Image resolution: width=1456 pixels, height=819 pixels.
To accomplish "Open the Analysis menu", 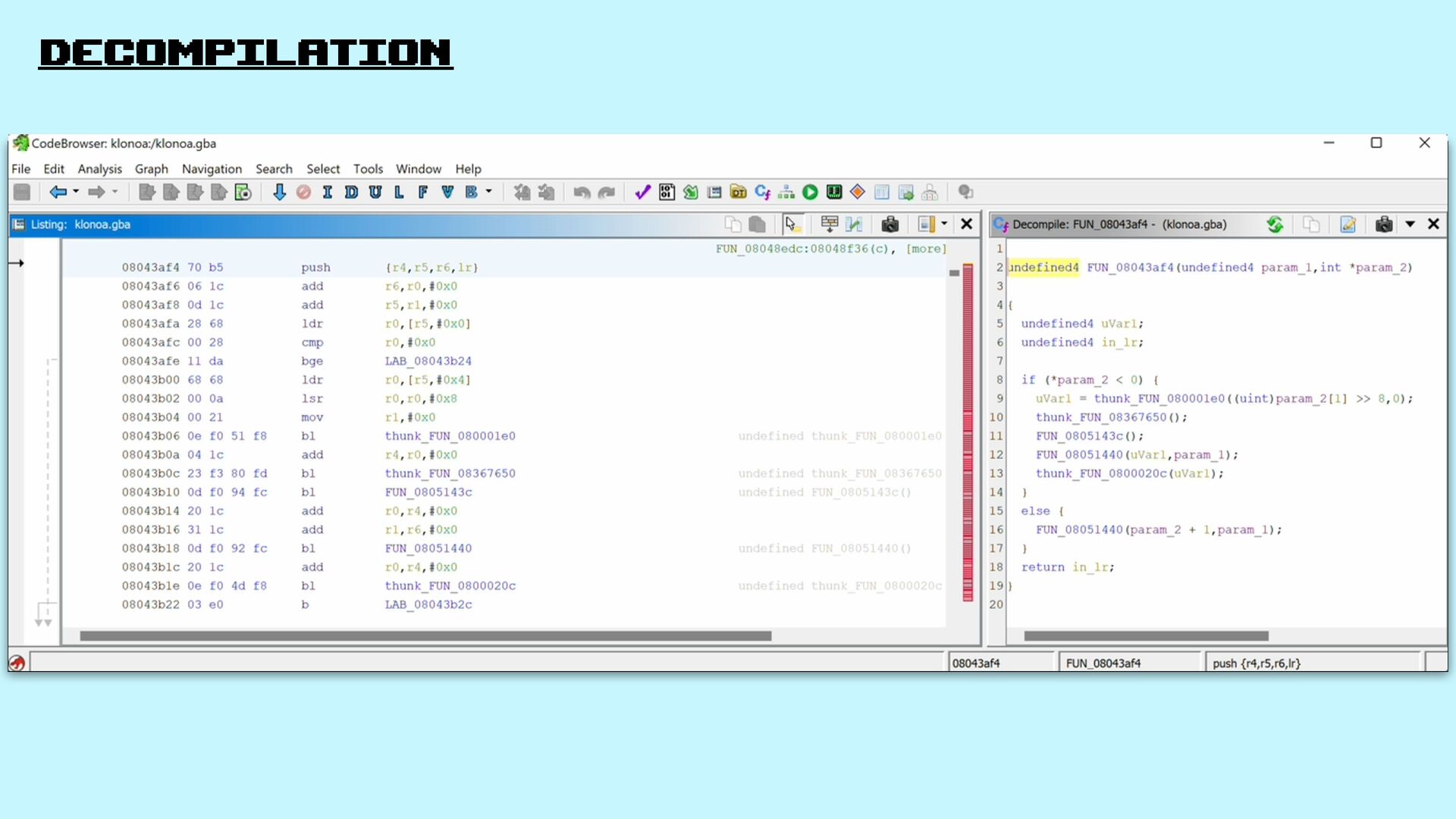I will click(99, 169).
